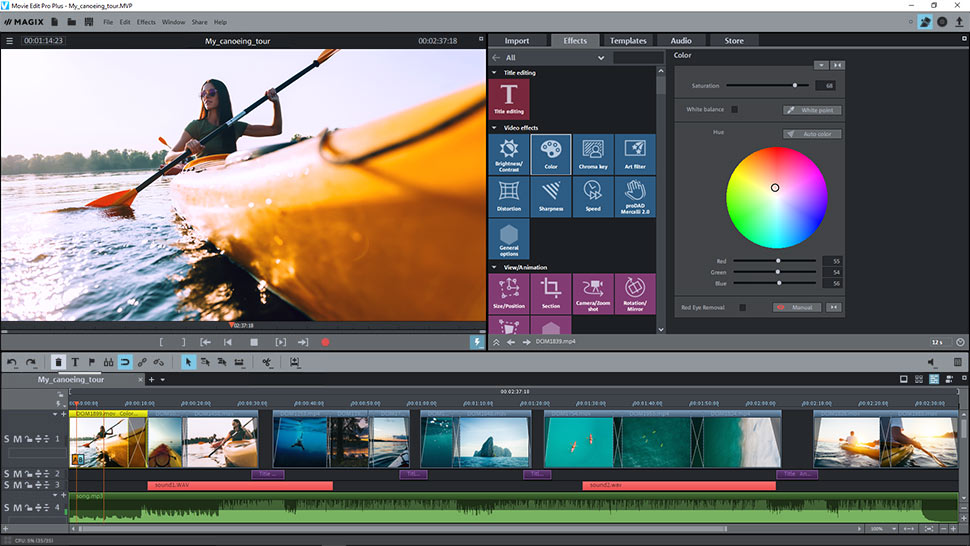Switch to the Templates tab
Screen dimensions: 970x546
click(x=628, y=41)
